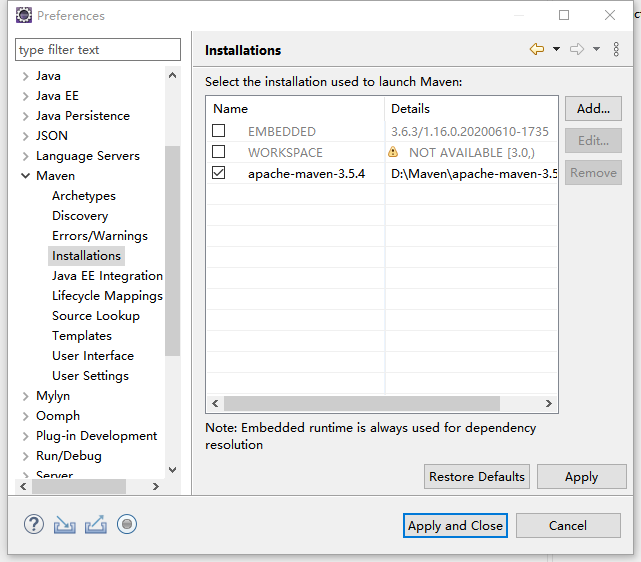Click the installations table horizontal scrollbar
This screenshot has height=562, width=641.
pos(360,403)
